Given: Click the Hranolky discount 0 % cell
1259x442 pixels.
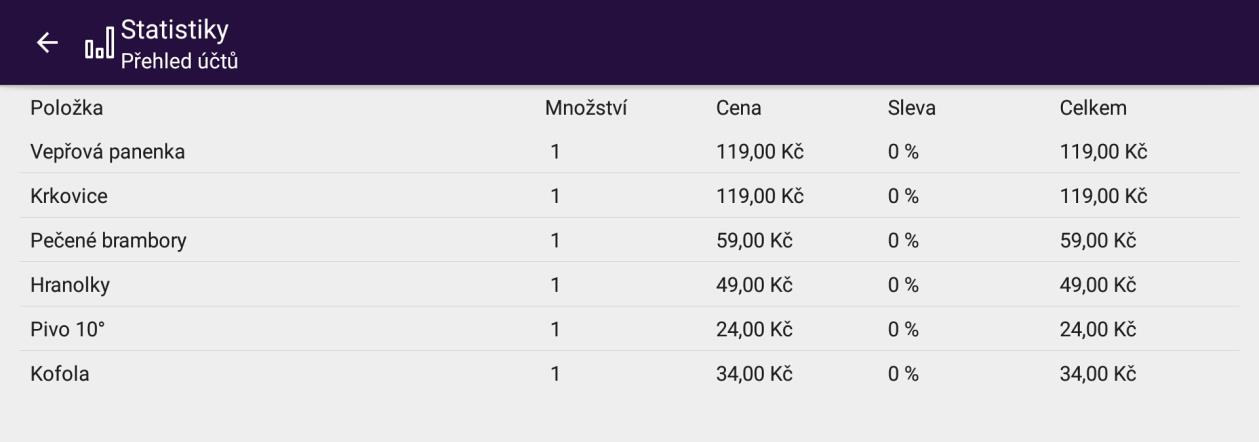Looking at the screenshot, I should pos(903,285).
